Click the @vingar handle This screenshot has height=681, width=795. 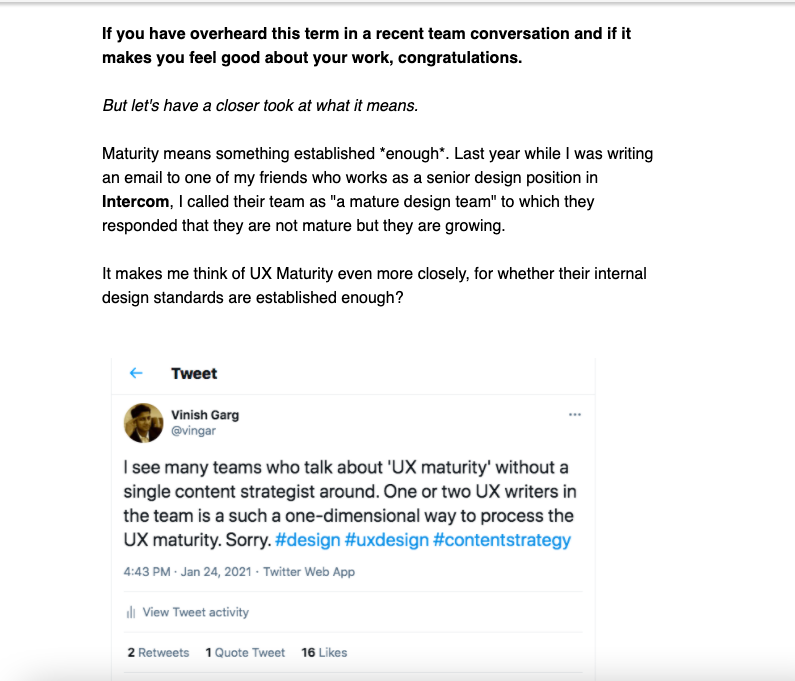(x=191, y=430)
